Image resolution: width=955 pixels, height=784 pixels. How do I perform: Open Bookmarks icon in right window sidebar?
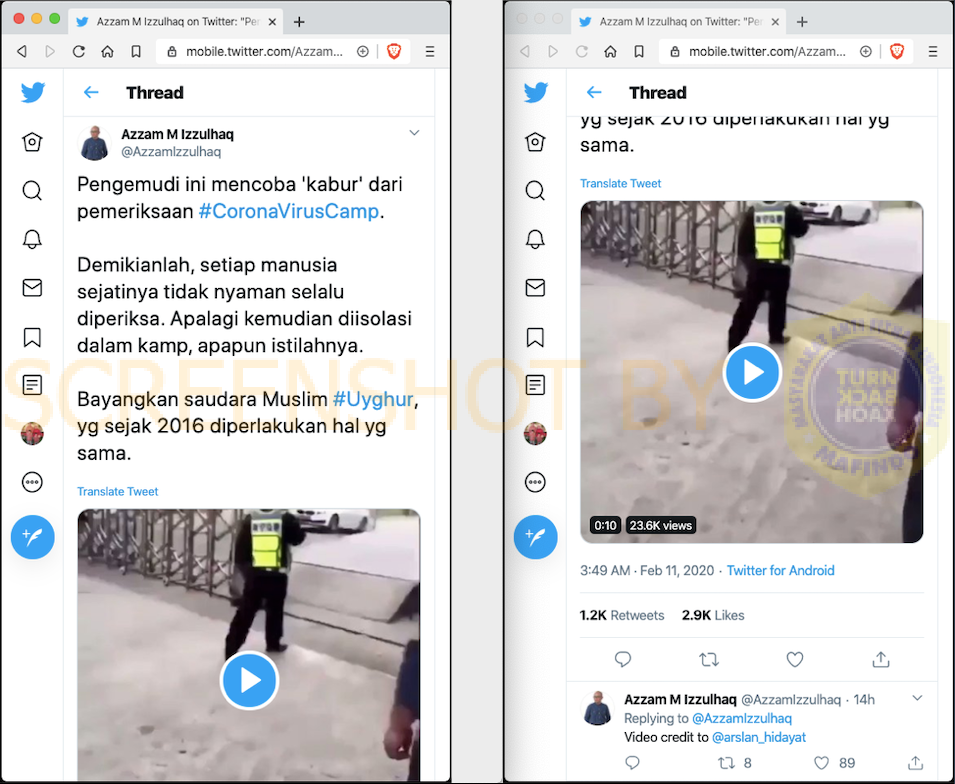click(535, 337)
